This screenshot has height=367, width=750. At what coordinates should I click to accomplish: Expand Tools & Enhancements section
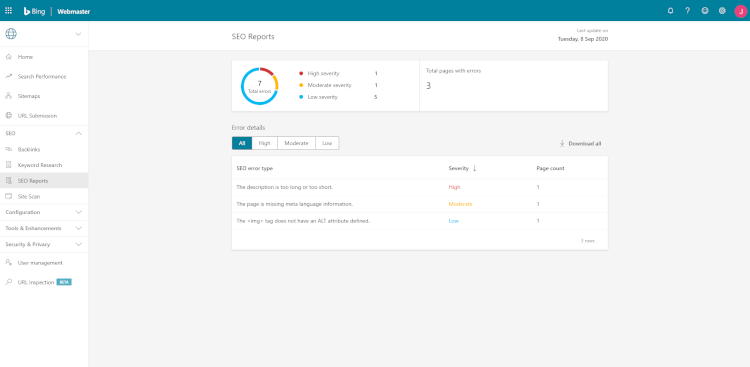(x=44, y=228)
